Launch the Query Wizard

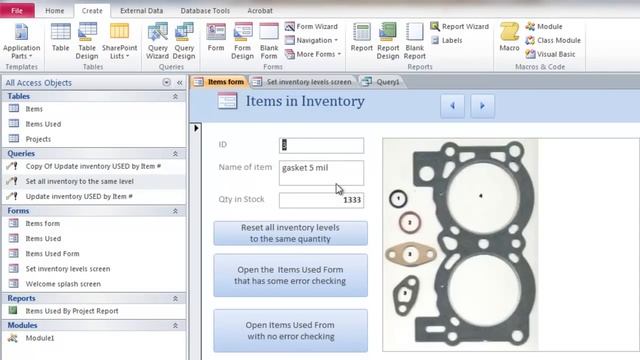[x=158, y=41]
